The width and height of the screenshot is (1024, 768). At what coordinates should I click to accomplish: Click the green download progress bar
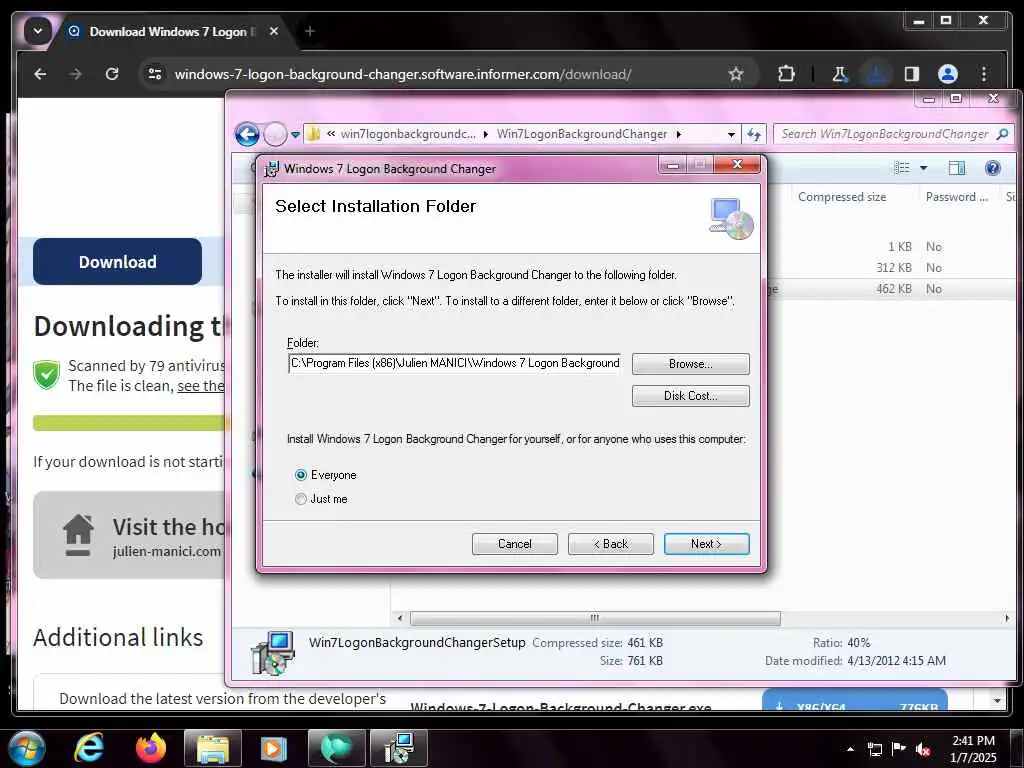pos(129,423)
